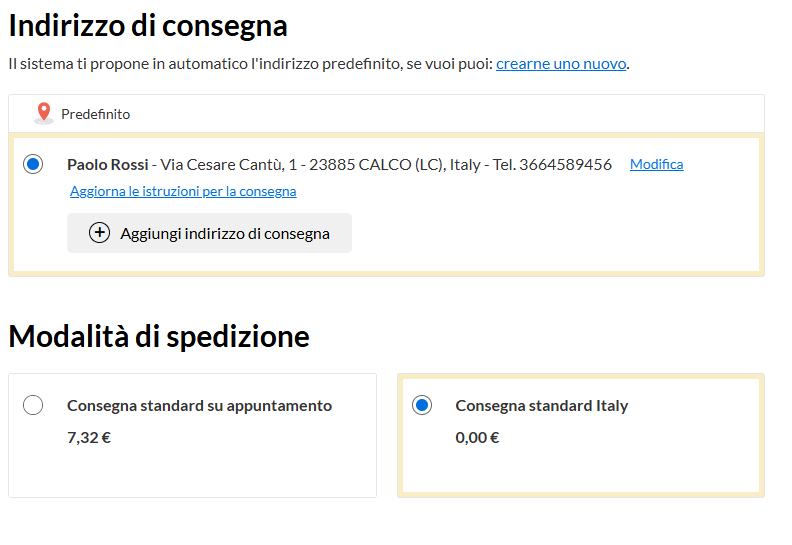Click the circled plus icon
The image size is (792, 545).
(x=100, y=233)
